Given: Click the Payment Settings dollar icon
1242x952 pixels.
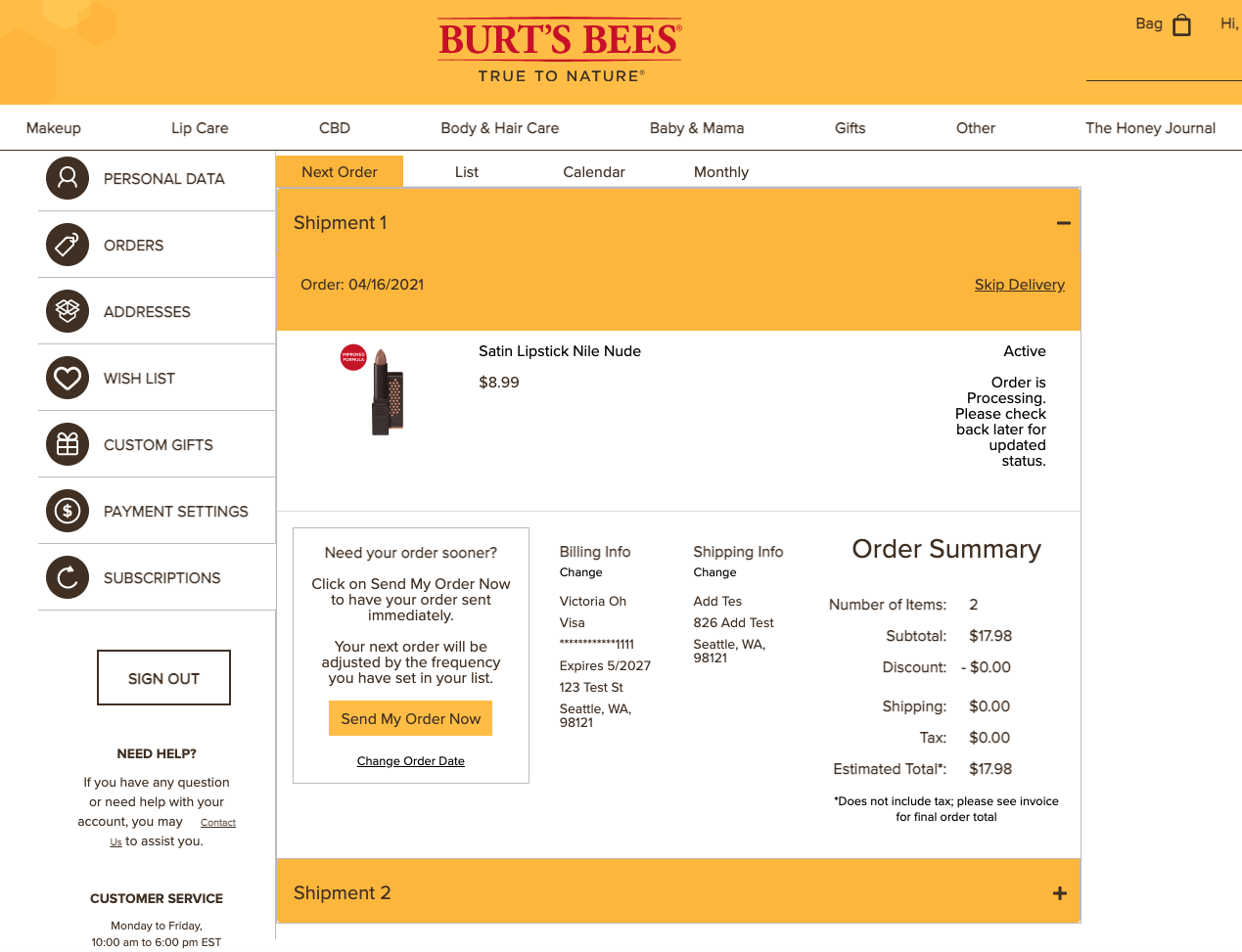Looking at the screenshot, I should (68, 511).
